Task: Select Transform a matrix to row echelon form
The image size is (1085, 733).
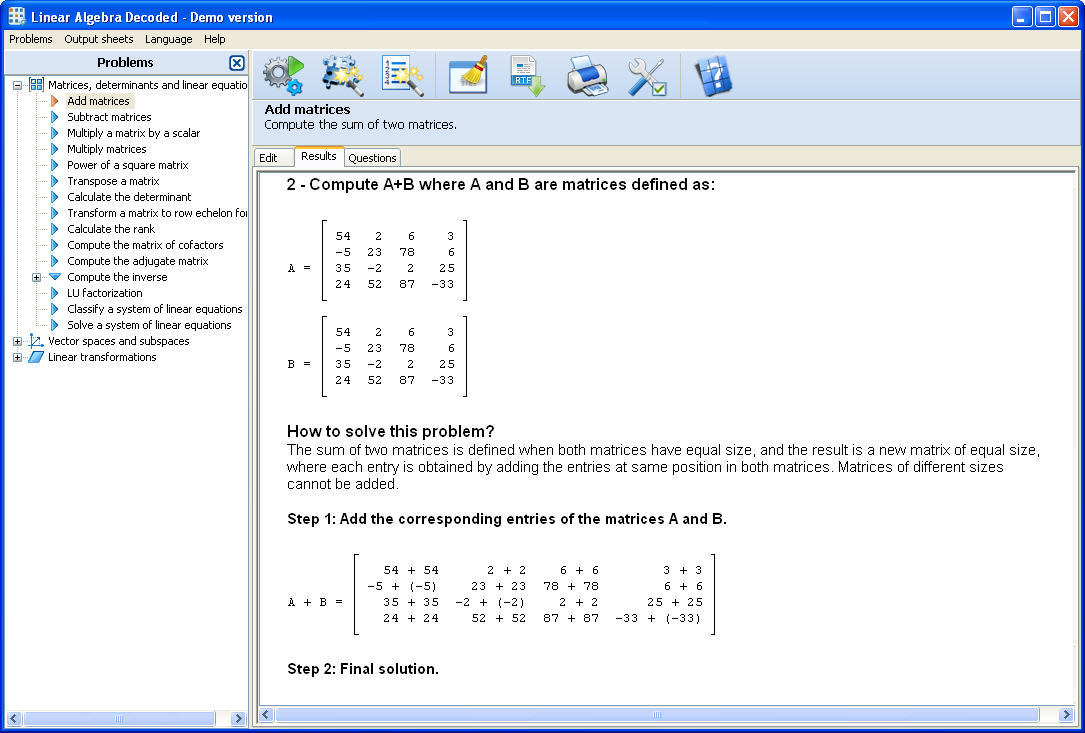Action: click(x=157, y=213)
